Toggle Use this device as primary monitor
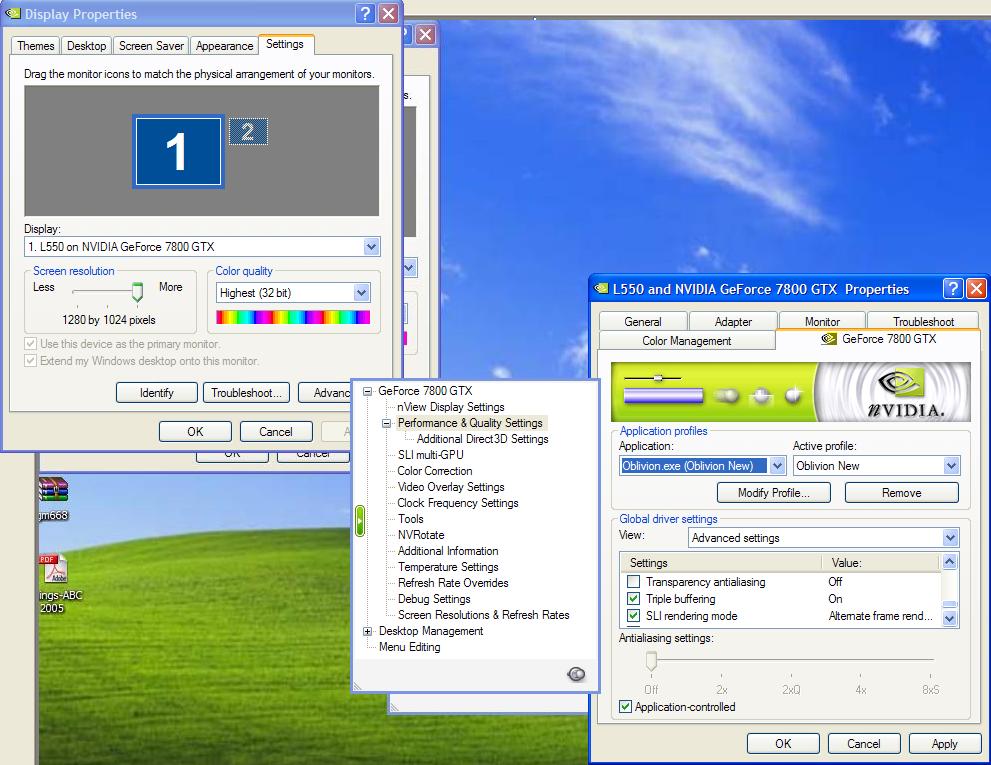This screenshot has width=991, height=765. [30, 344]
